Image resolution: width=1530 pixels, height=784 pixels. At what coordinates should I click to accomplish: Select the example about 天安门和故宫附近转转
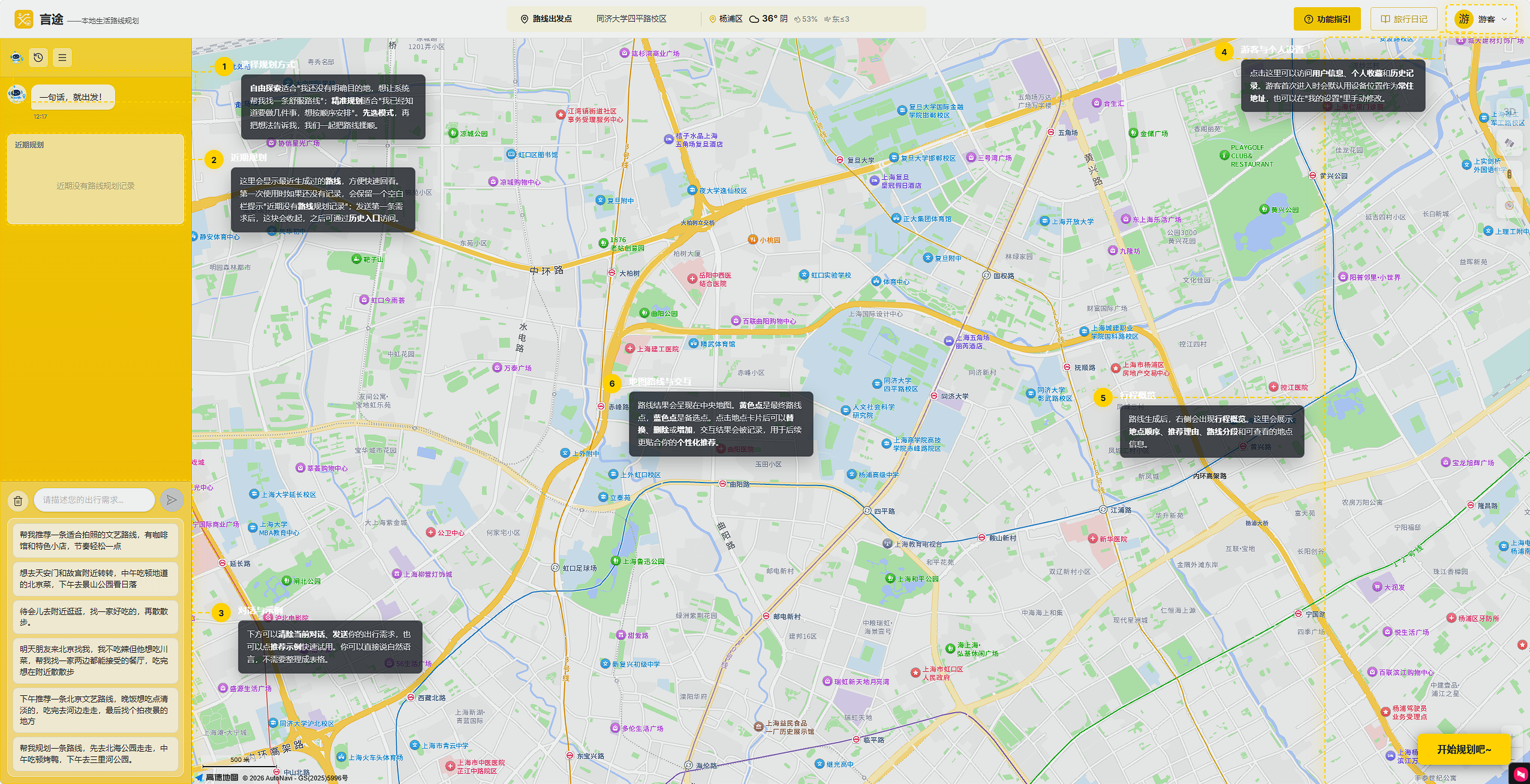click(95, 578)
